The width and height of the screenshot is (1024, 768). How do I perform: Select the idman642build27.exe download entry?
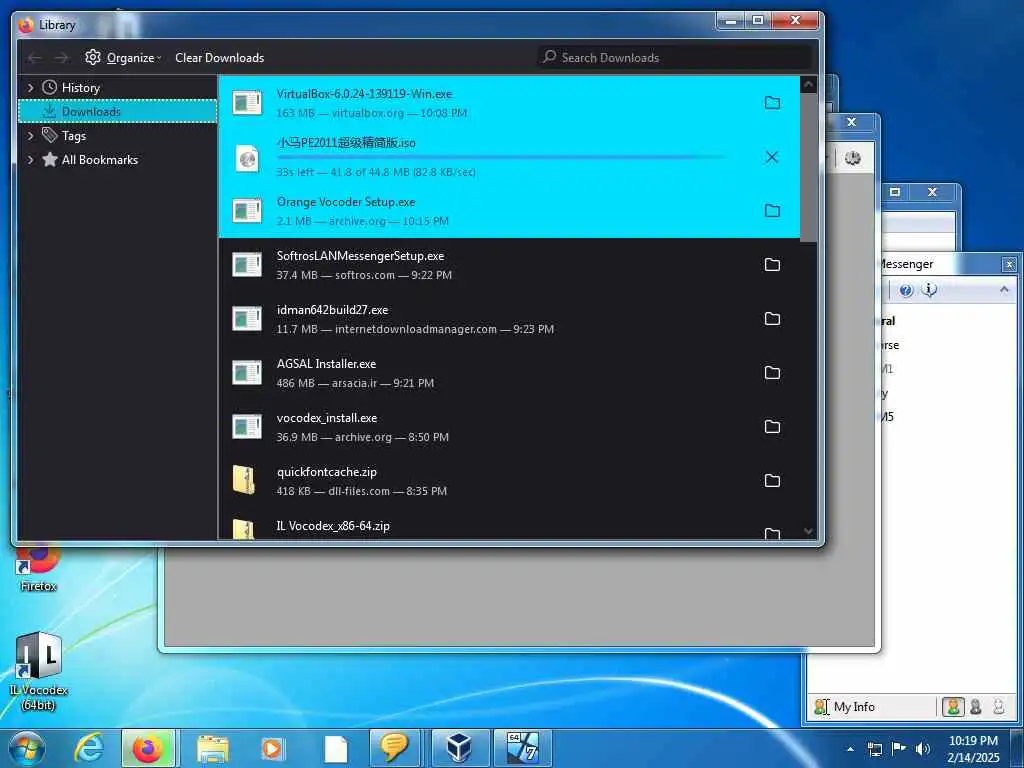click(509, 319)
